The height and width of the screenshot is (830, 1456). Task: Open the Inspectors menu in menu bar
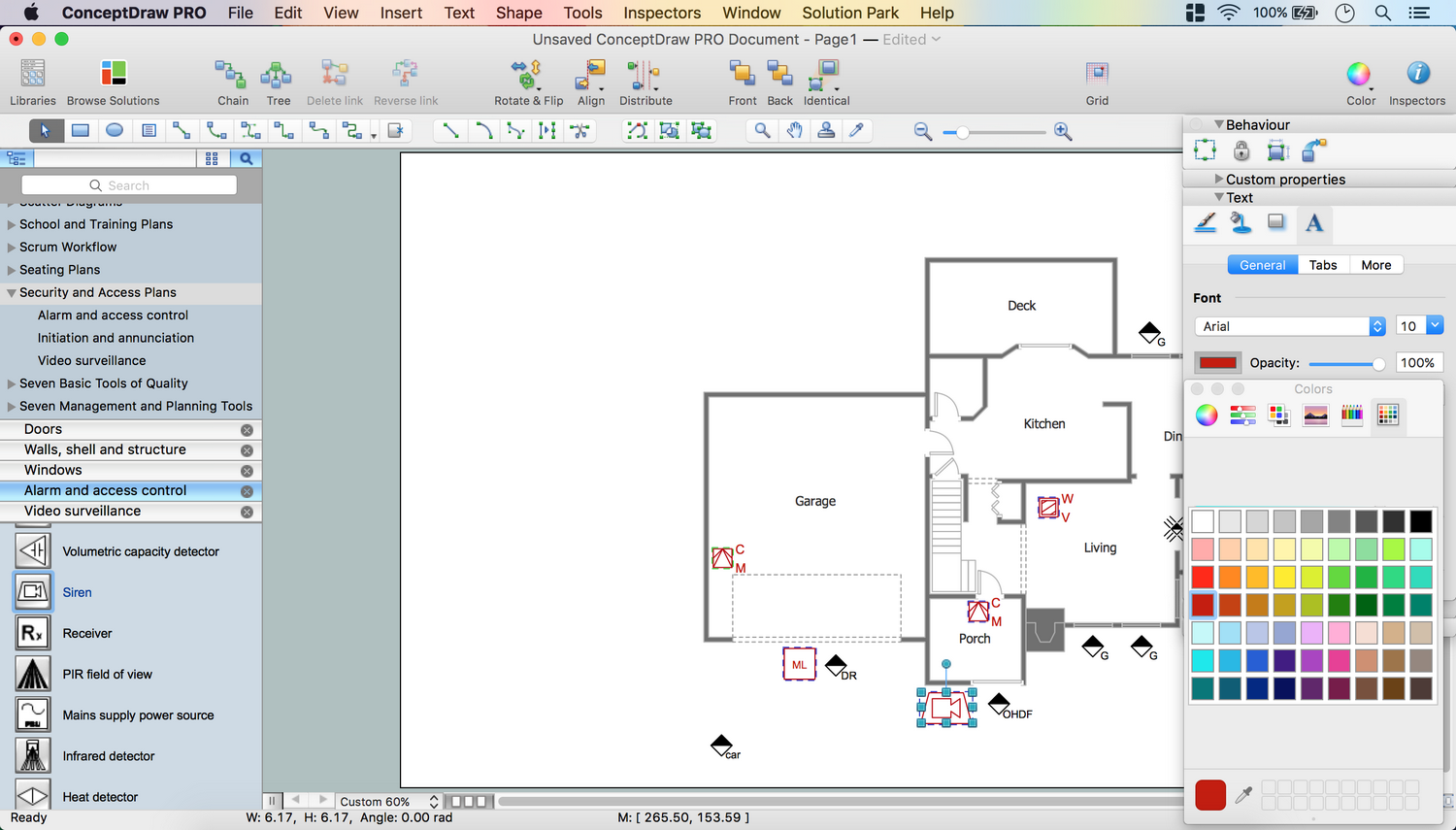pos(662,13)
